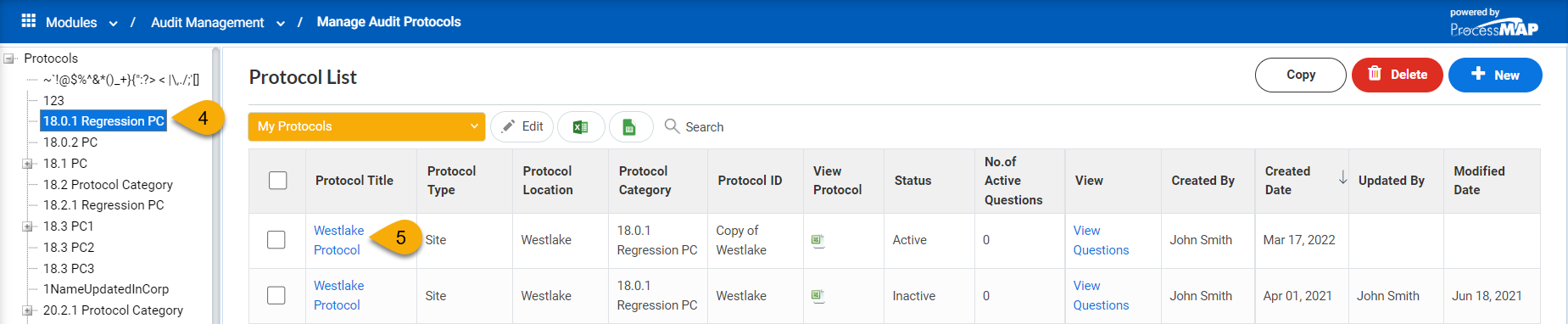
Task: Check the Inactive Westlake Protocol row box
Action: coord(276,295)
